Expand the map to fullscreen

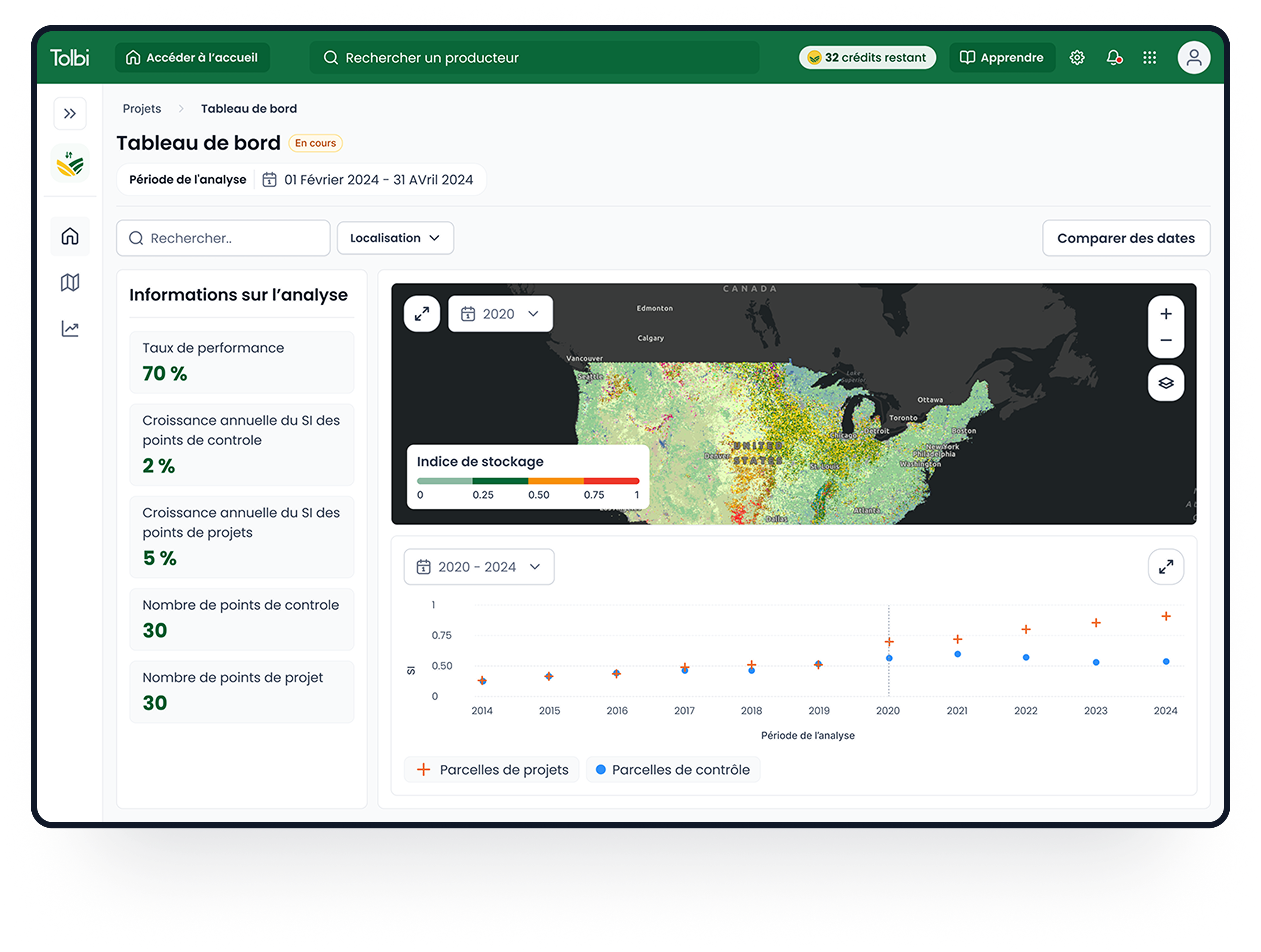click(x=422, y=314)
